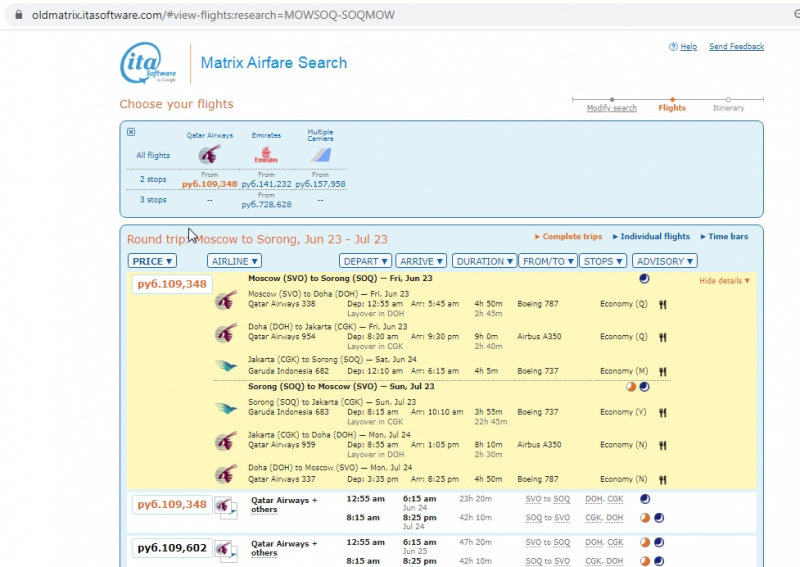Click the ITA Software logo
800x567 pixels.
point(150,64)
